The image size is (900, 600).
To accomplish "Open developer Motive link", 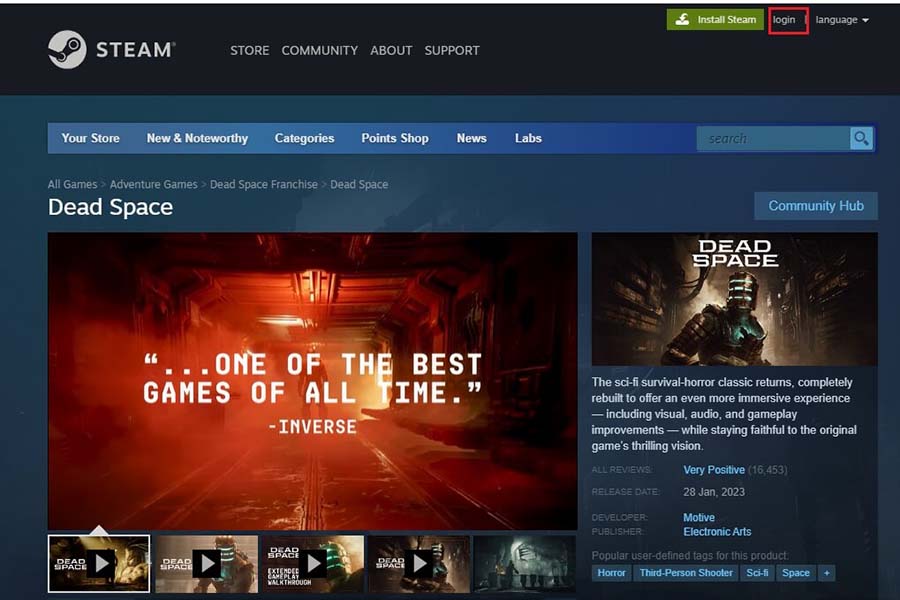I will pos(699,517).
